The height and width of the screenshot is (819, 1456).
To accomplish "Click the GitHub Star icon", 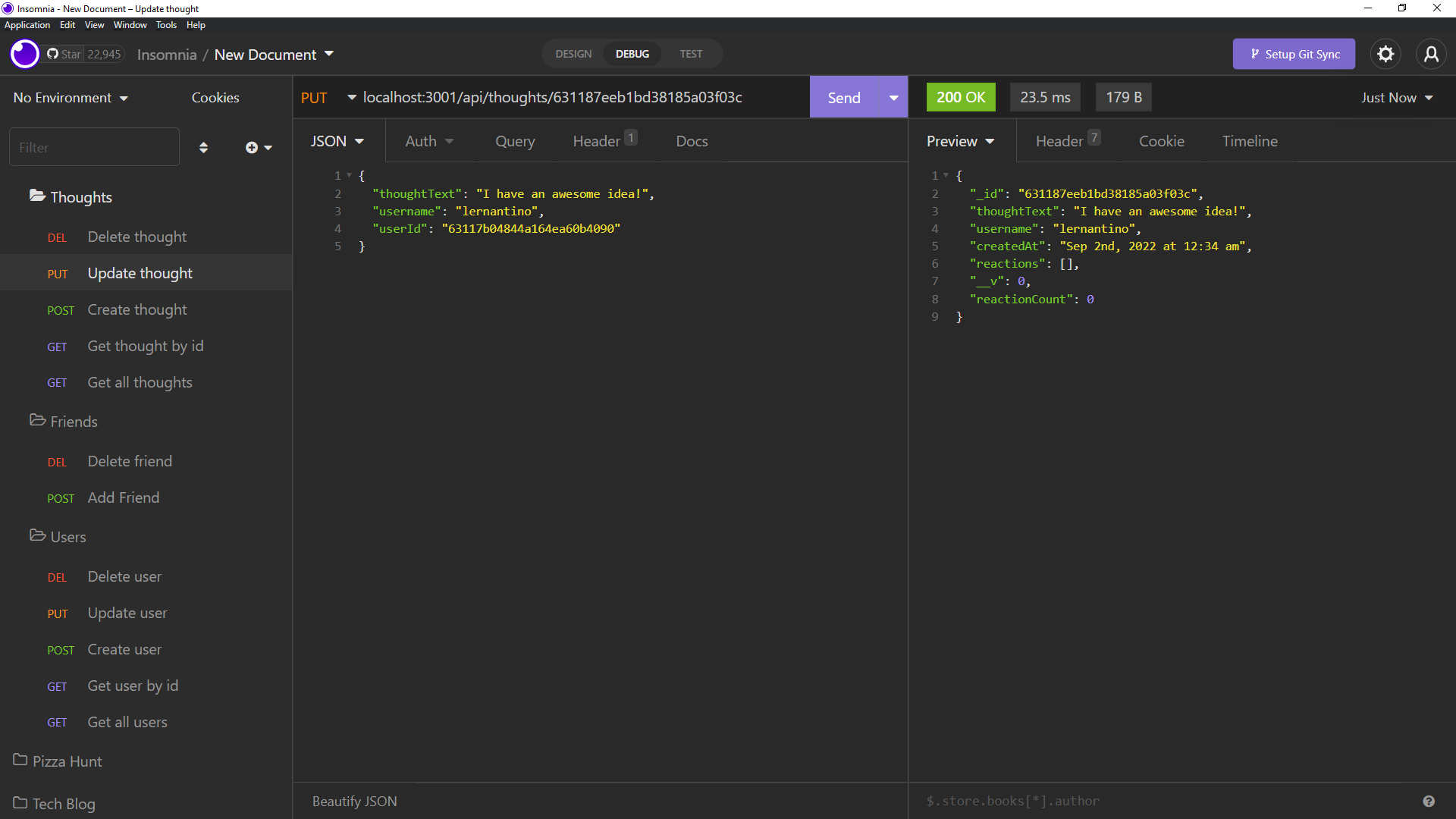I will [x=53, y=54].
